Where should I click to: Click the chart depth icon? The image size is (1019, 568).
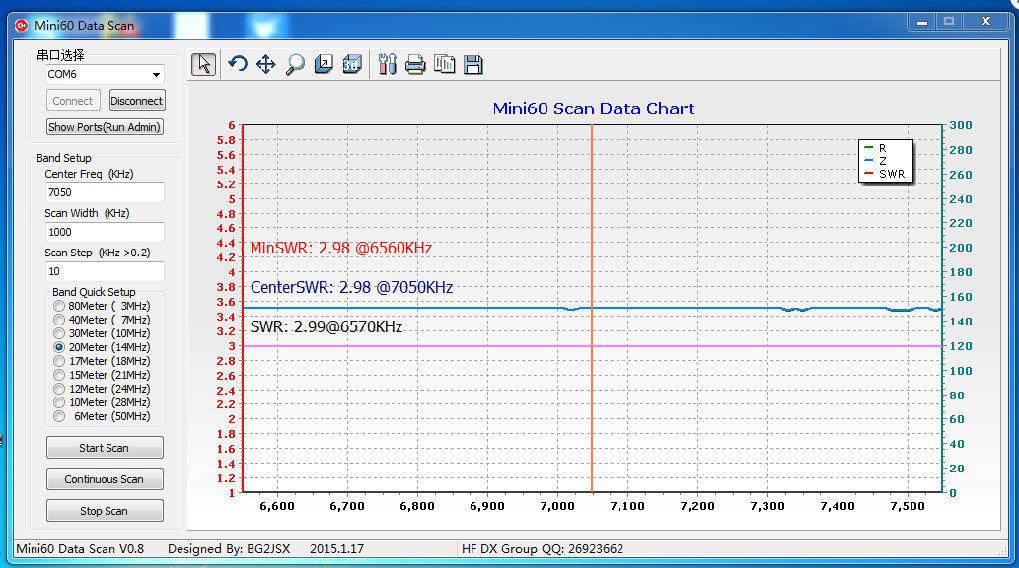click(324, 65)
